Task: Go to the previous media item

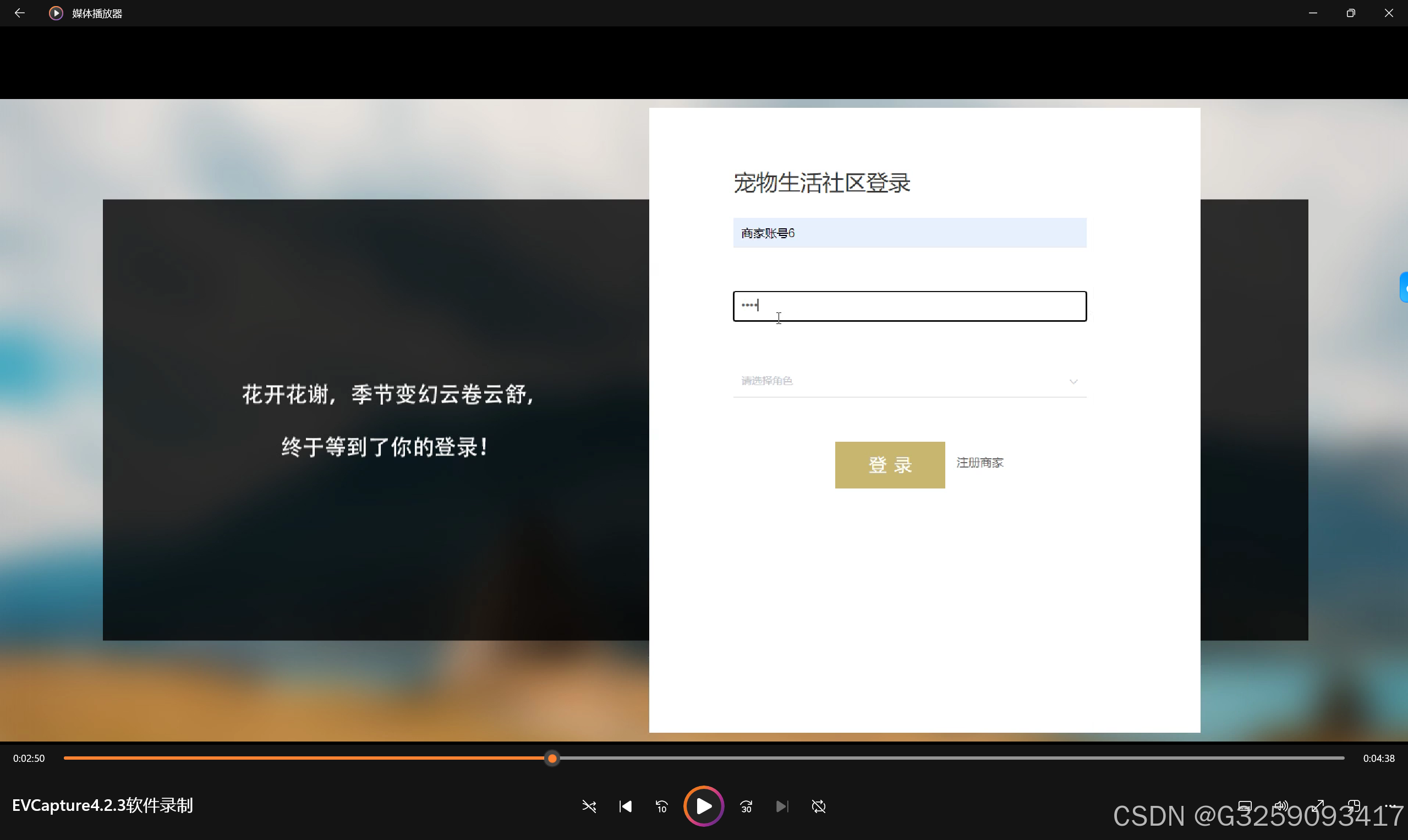Action: [626, 806]
